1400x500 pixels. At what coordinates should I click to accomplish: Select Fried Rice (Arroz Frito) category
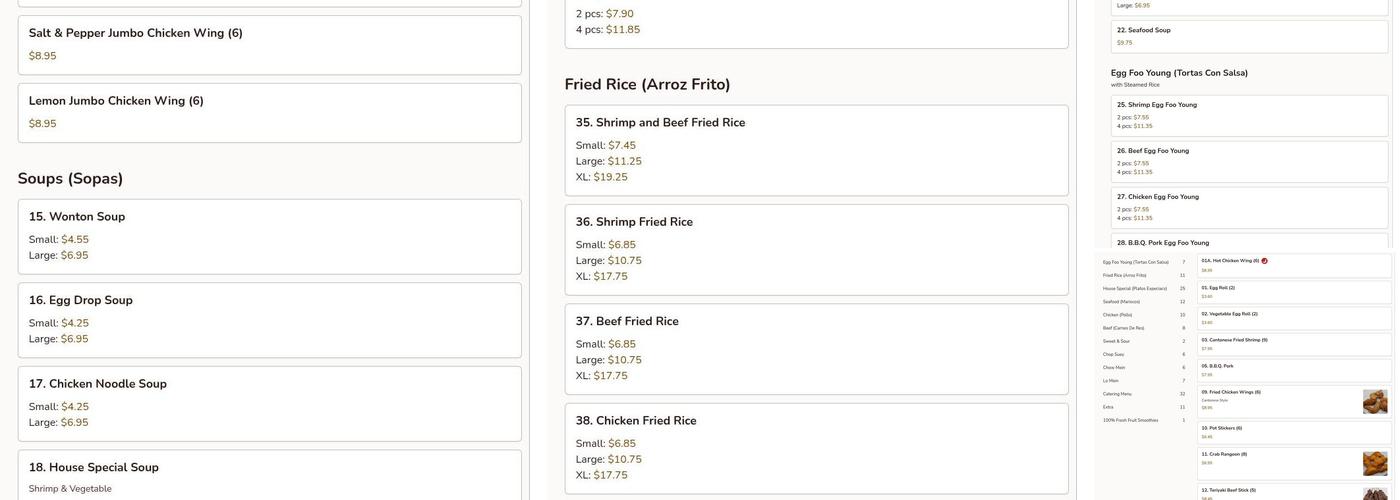tap(1125, 275)
